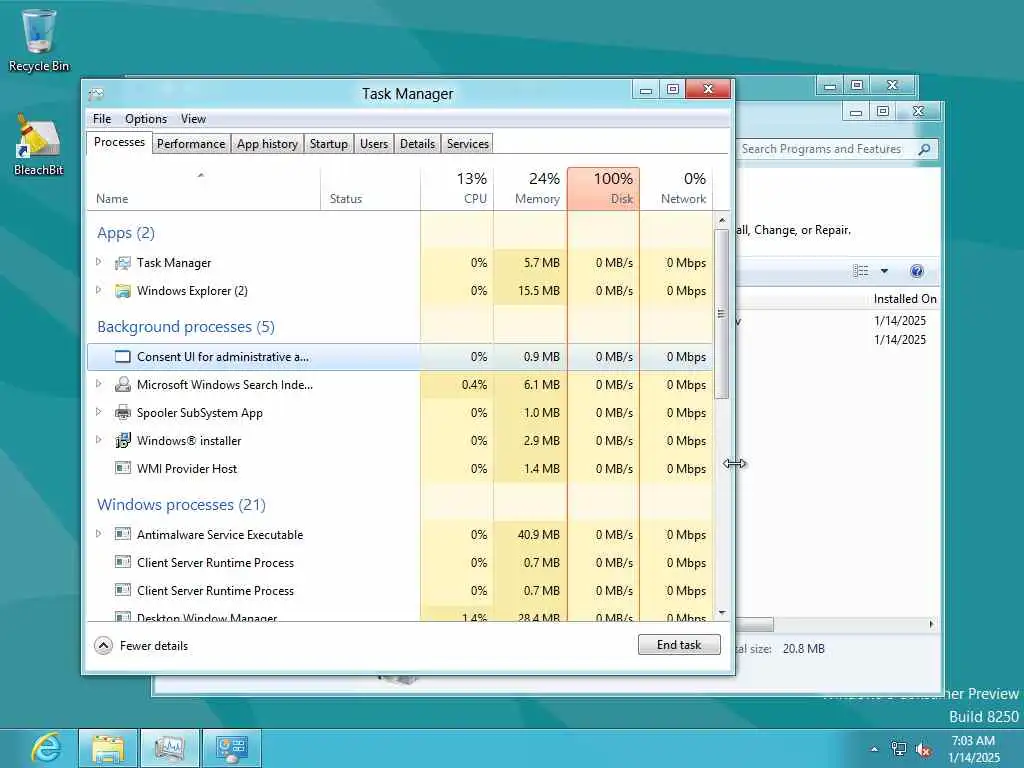Open Control Panel taskbar button
Image resolution: width=1024 pixels, height=768 pixels.
click(x=231, y=748)
